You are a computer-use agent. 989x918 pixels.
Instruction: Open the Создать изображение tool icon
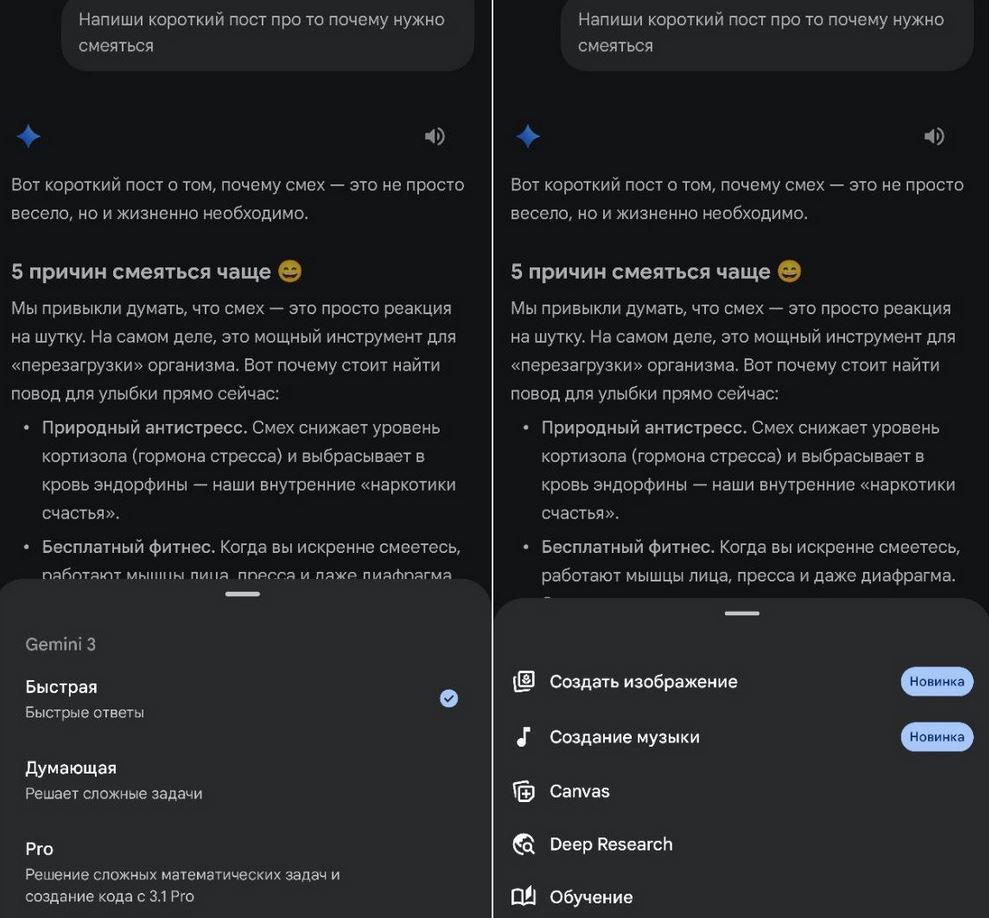pyautogui.click(x=524, y=680)
